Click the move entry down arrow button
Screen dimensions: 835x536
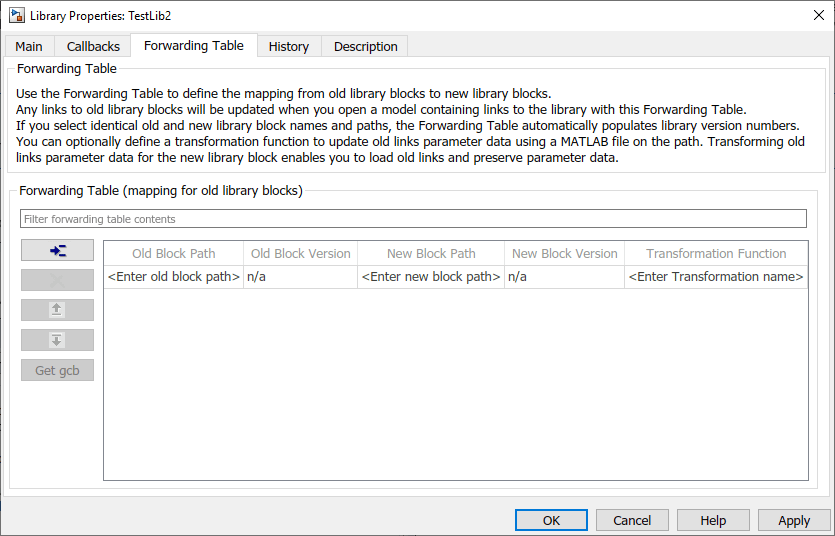click(57, 340)
